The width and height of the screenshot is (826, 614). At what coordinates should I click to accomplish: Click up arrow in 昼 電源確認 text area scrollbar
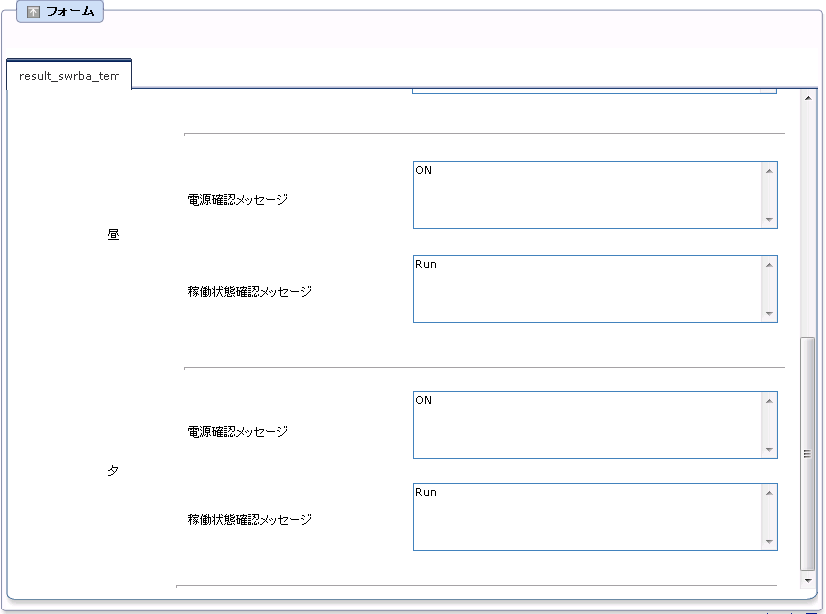[x=769, y=171]
